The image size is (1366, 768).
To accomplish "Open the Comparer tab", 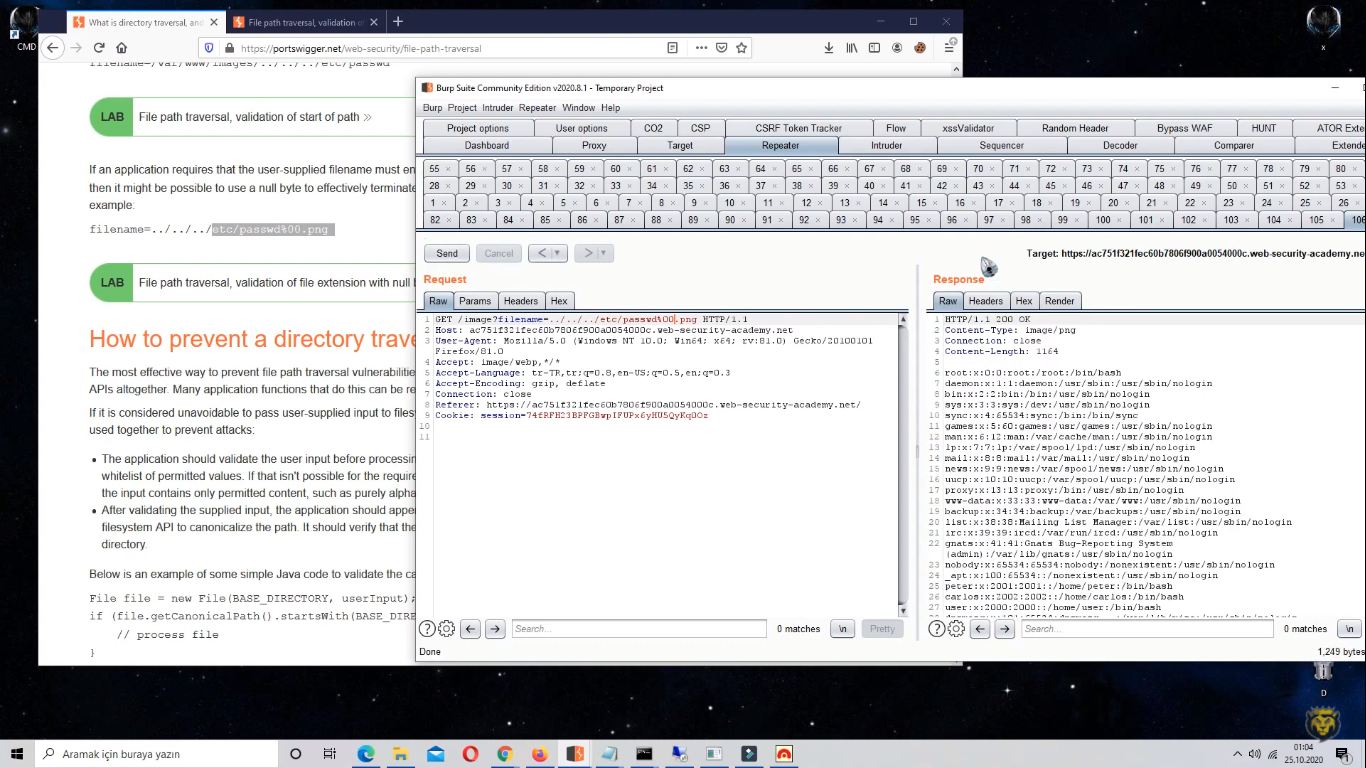I will [x=1234, y=146].
